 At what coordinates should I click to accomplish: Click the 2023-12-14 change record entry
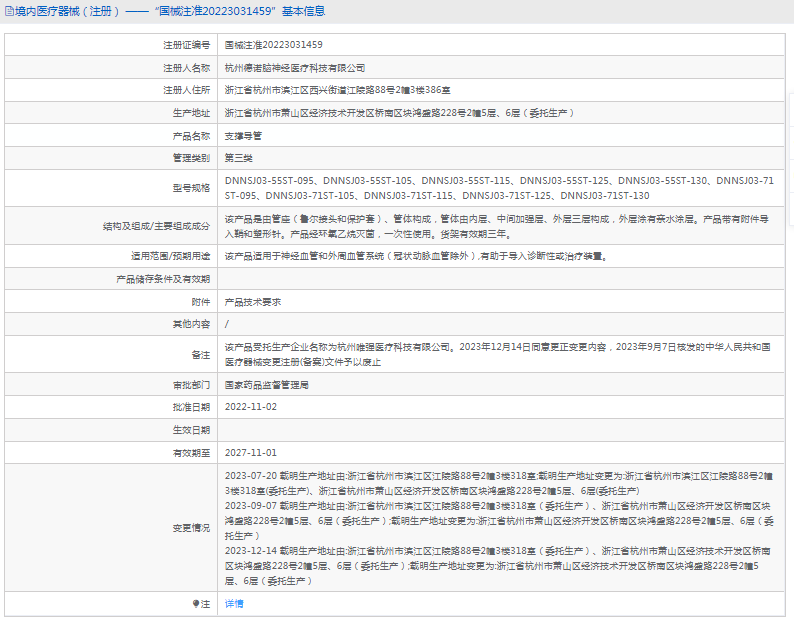pos(498,566)
